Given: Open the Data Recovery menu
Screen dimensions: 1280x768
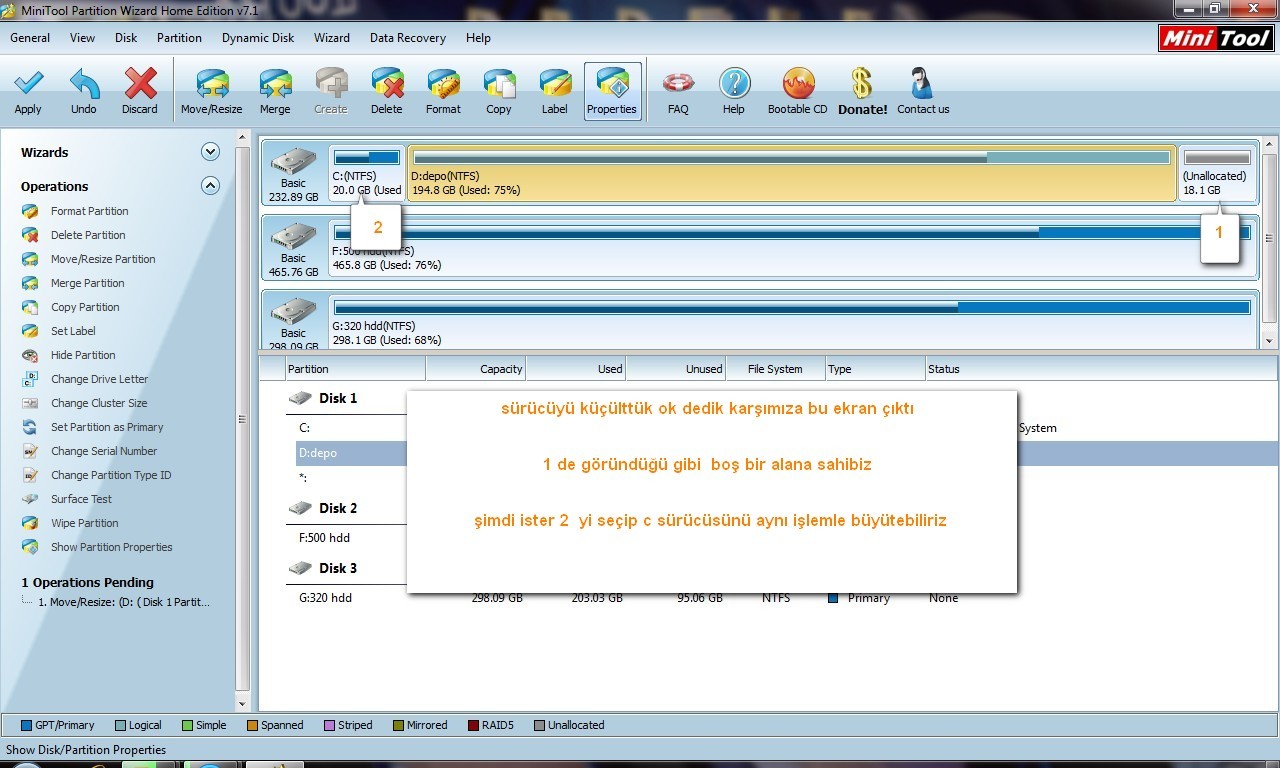Looking at the screenshot, I should point(408,38).
